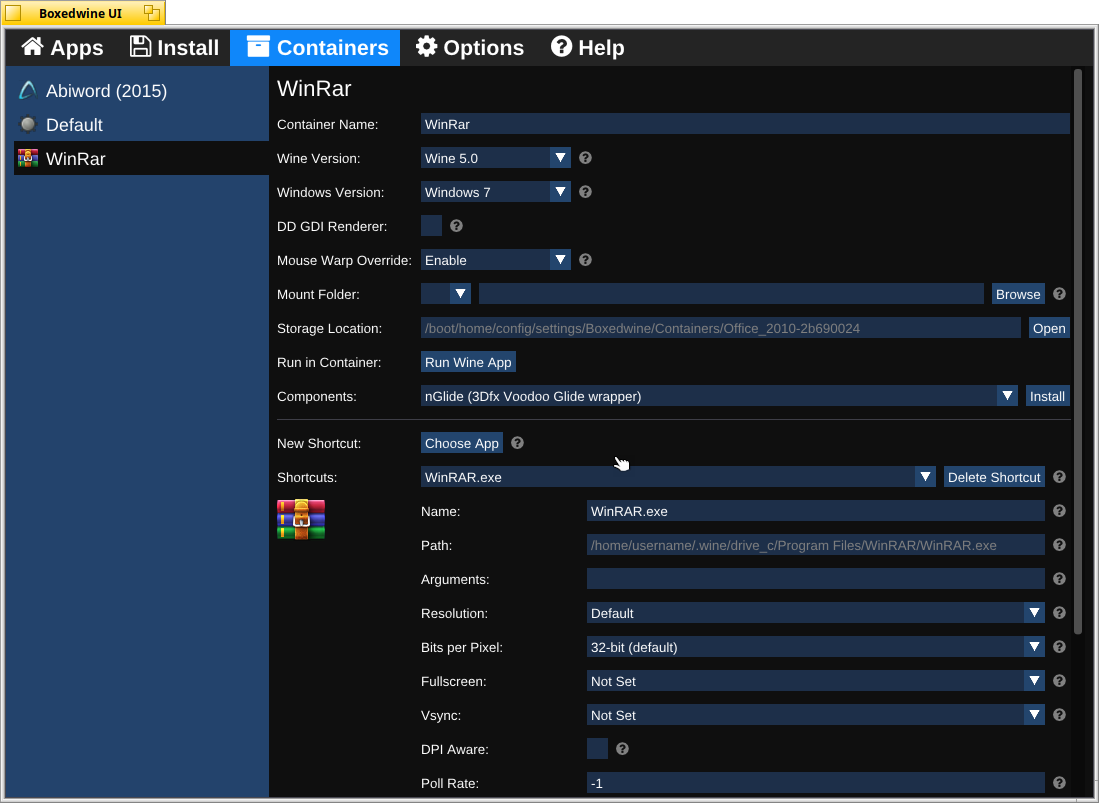Show help for Mount Folder
The width and height of the screenshot is (1099, 803).
coord(1059,294)
